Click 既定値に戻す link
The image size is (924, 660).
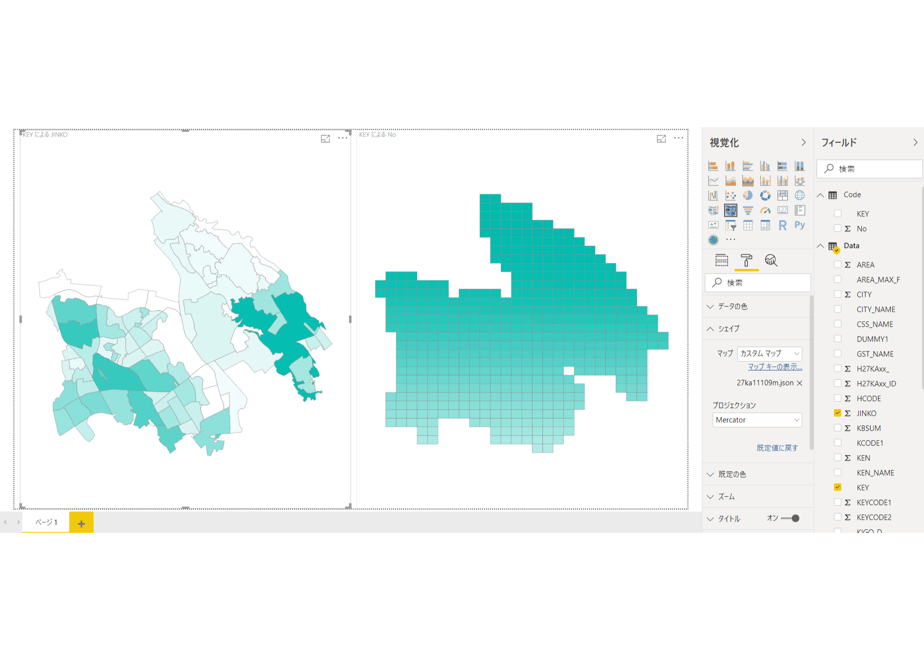coord(777,448)
